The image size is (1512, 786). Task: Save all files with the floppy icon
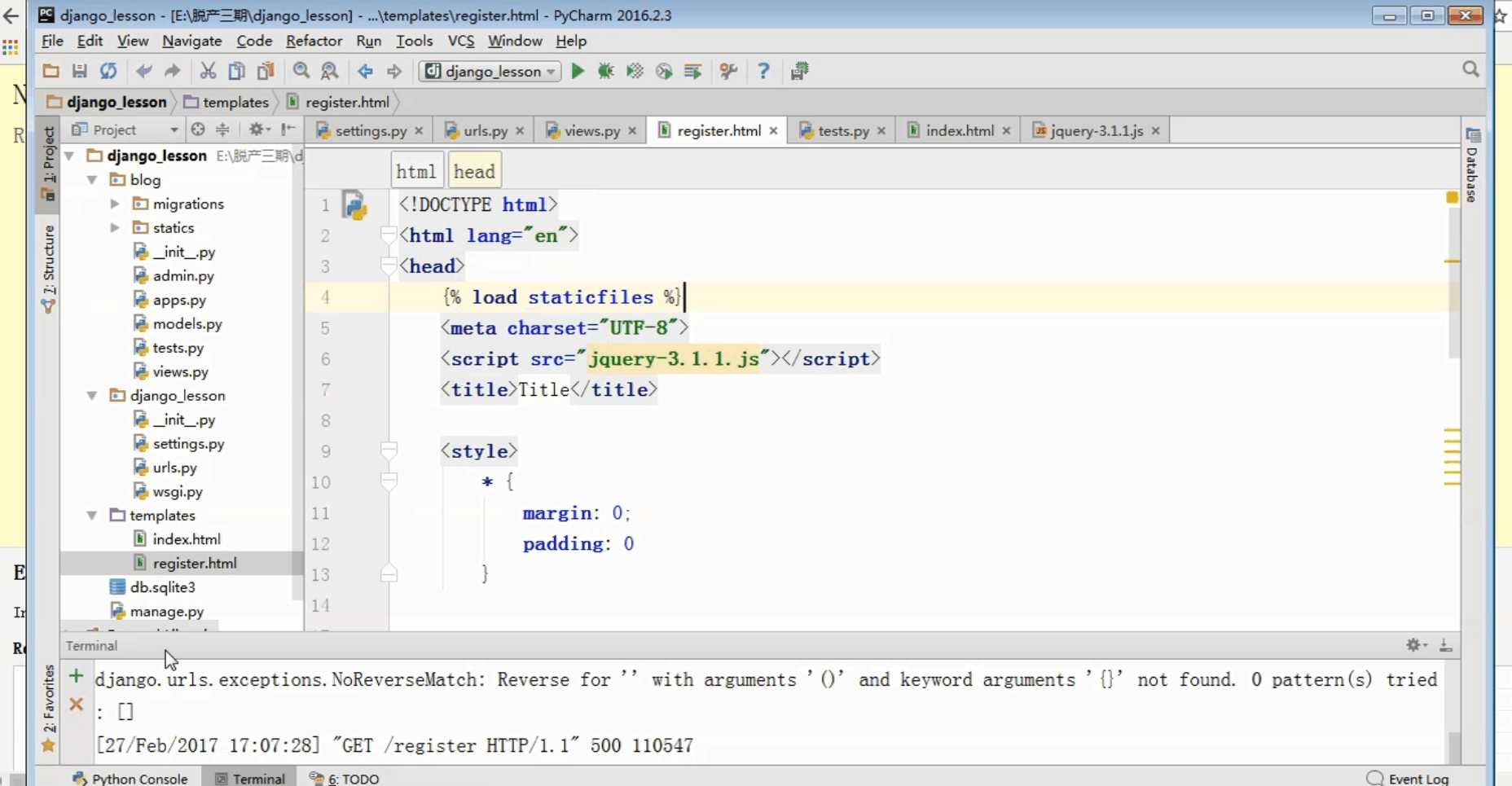pyautogui.click(x=79, y=71)
